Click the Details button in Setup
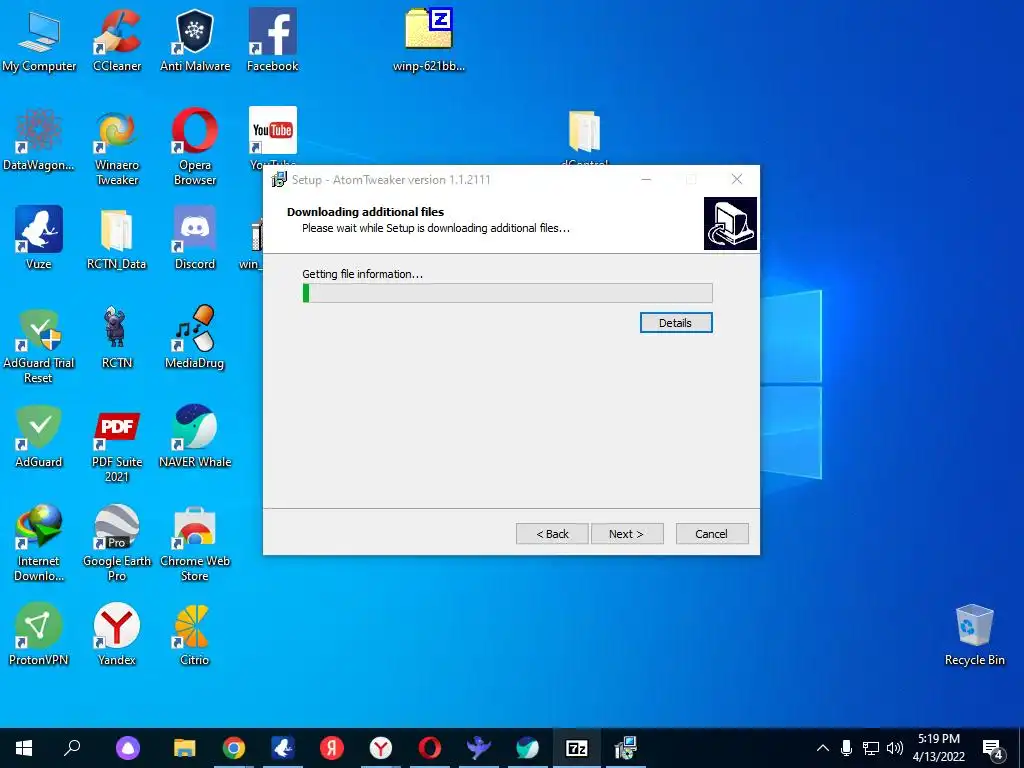 (675, 323)
